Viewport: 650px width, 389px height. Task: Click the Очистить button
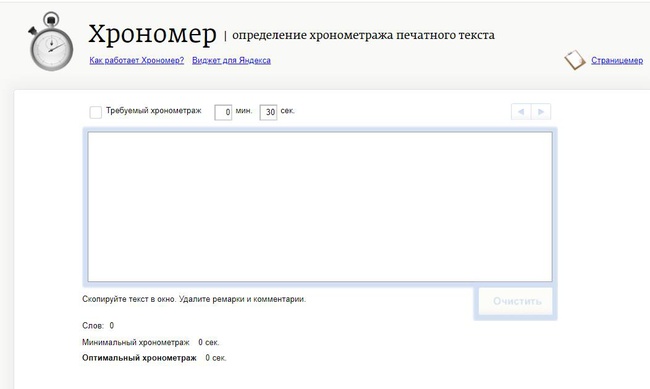pos(517,301)
